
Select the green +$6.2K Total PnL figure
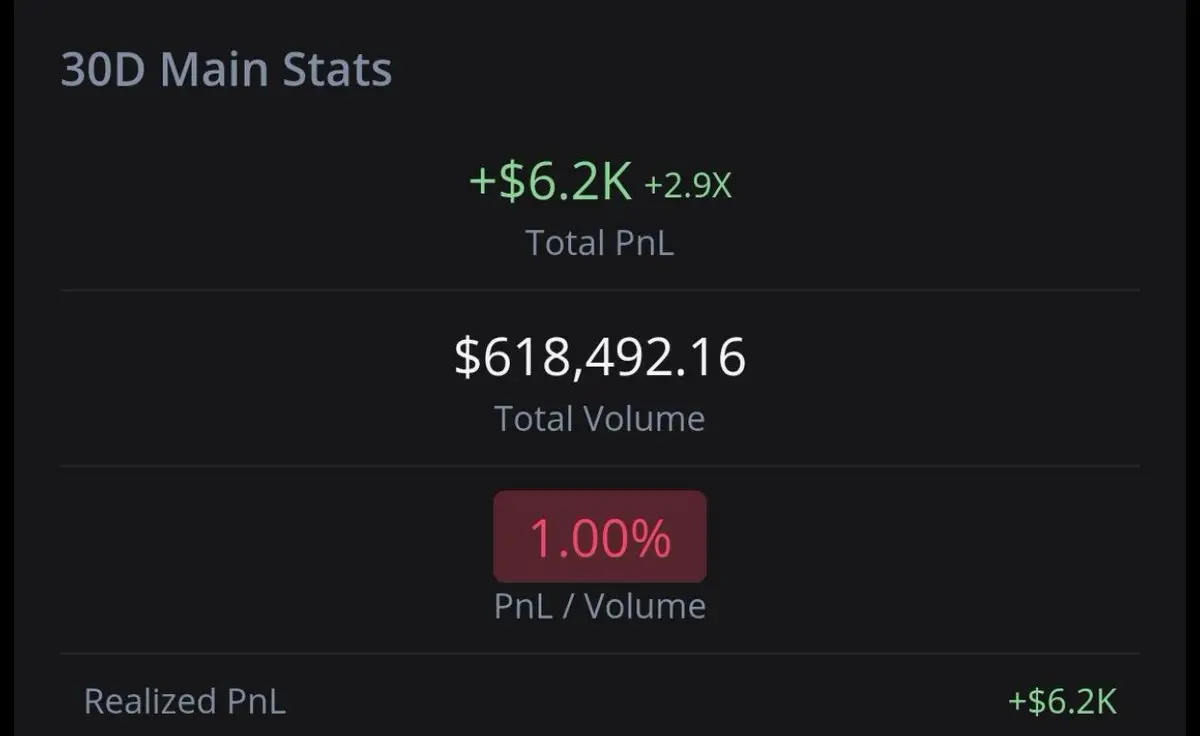(550, 183)
